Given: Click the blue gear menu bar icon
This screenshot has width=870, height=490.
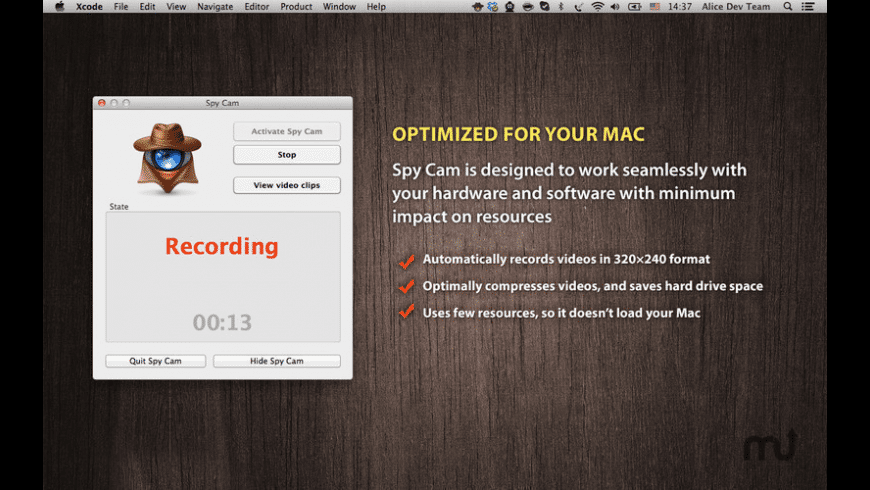Looking at the screenshot, I should pos(493,7).
